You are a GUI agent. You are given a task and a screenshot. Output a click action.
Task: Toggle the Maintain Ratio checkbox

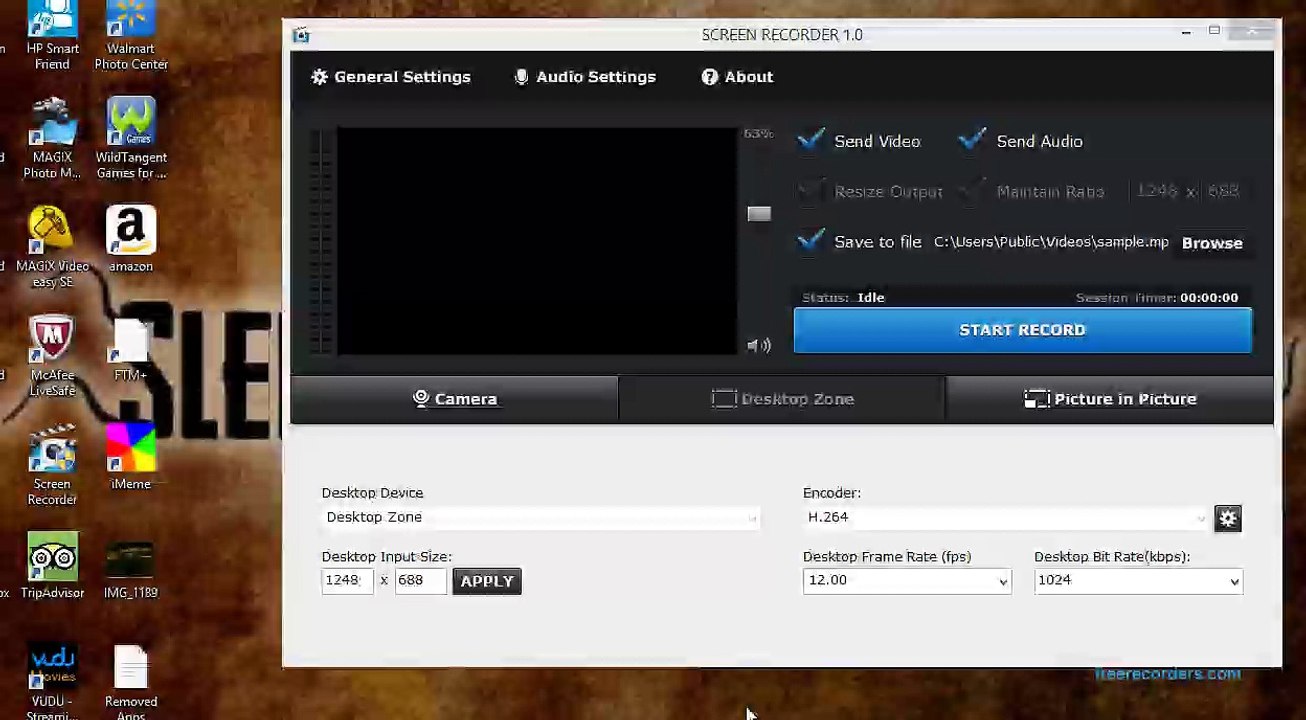pyautogui.click(x=973, y=191)
